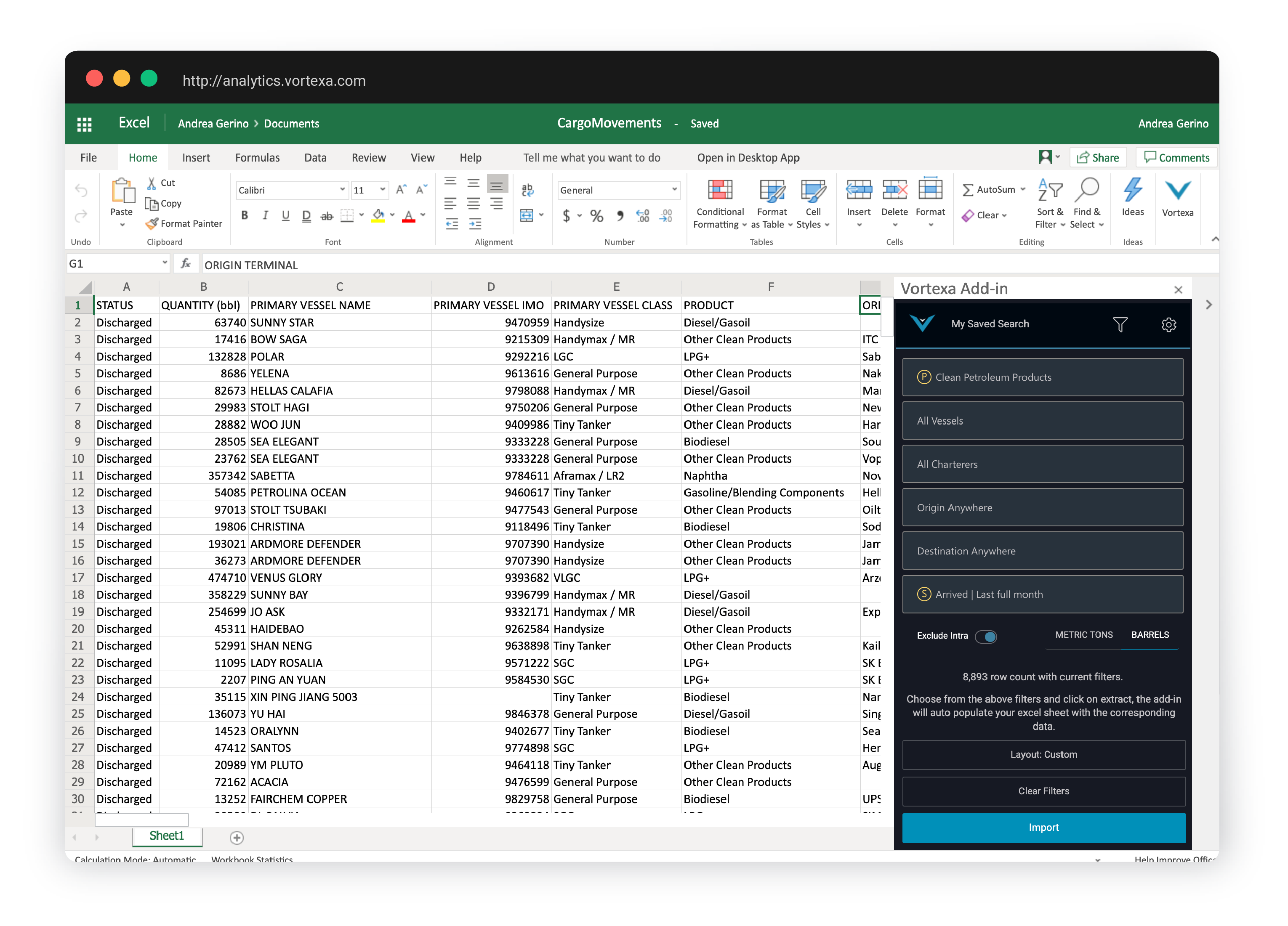Apply yellow fill color to cell
The width and height of the screenshot is (1288, 926).
[378, 216]
